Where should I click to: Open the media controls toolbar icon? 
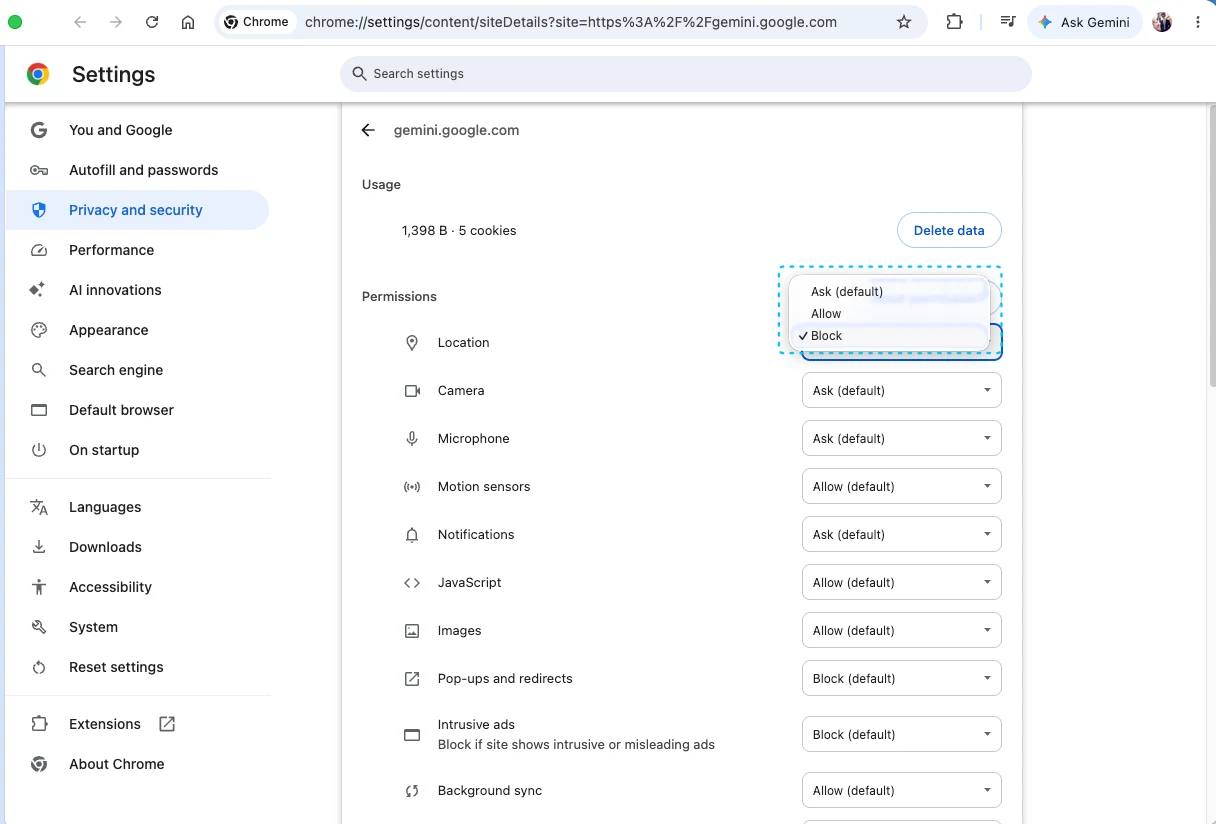(x=1009, y=22)
